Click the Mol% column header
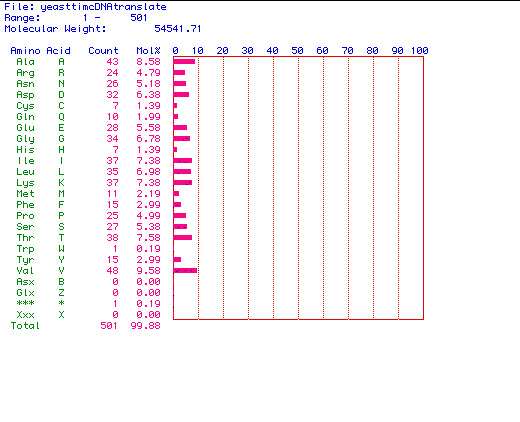Viewport: 520px width, 422px height. pyautogui.click(x=148, y=51)
